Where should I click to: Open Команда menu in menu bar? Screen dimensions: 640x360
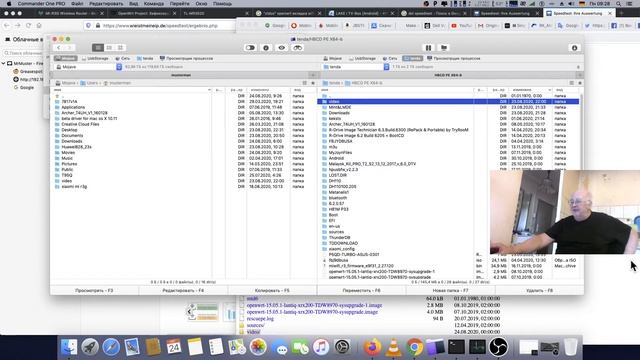[154, 4]
